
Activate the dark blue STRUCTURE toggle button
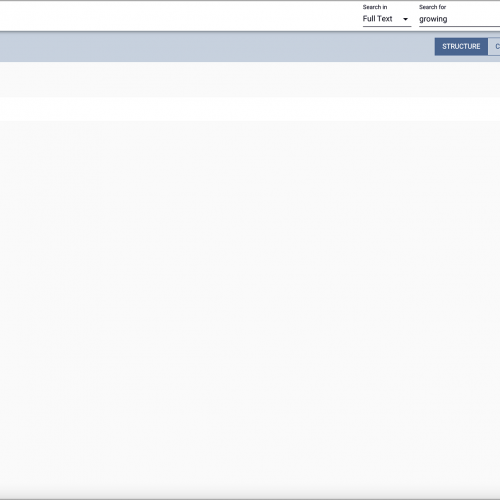pyautogui.click(x=461, y=46)
